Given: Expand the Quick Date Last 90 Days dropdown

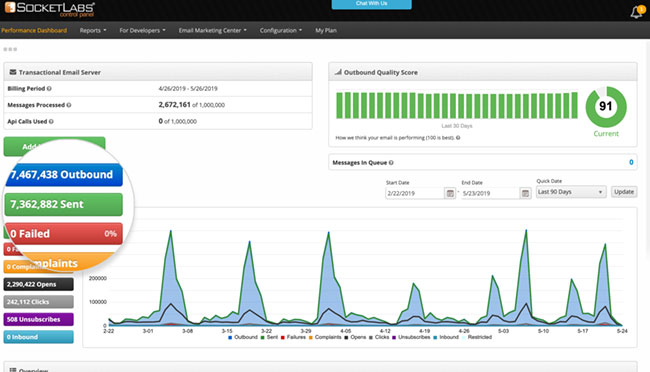Looking at the screenshot, I should click(571, 192).
